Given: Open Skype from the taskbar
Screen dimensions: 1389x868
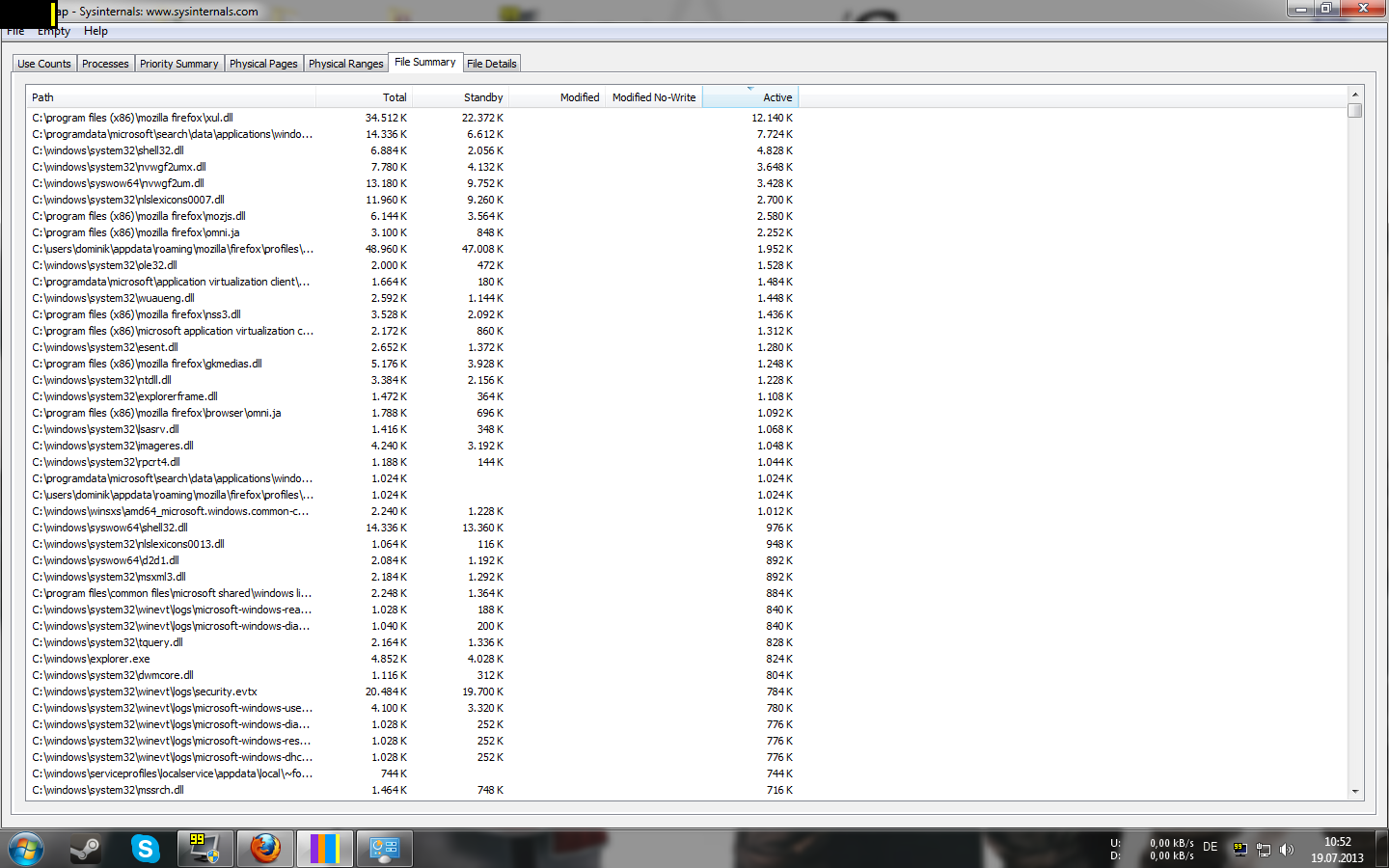Looking at the screenshot, I should click(146, 850).
